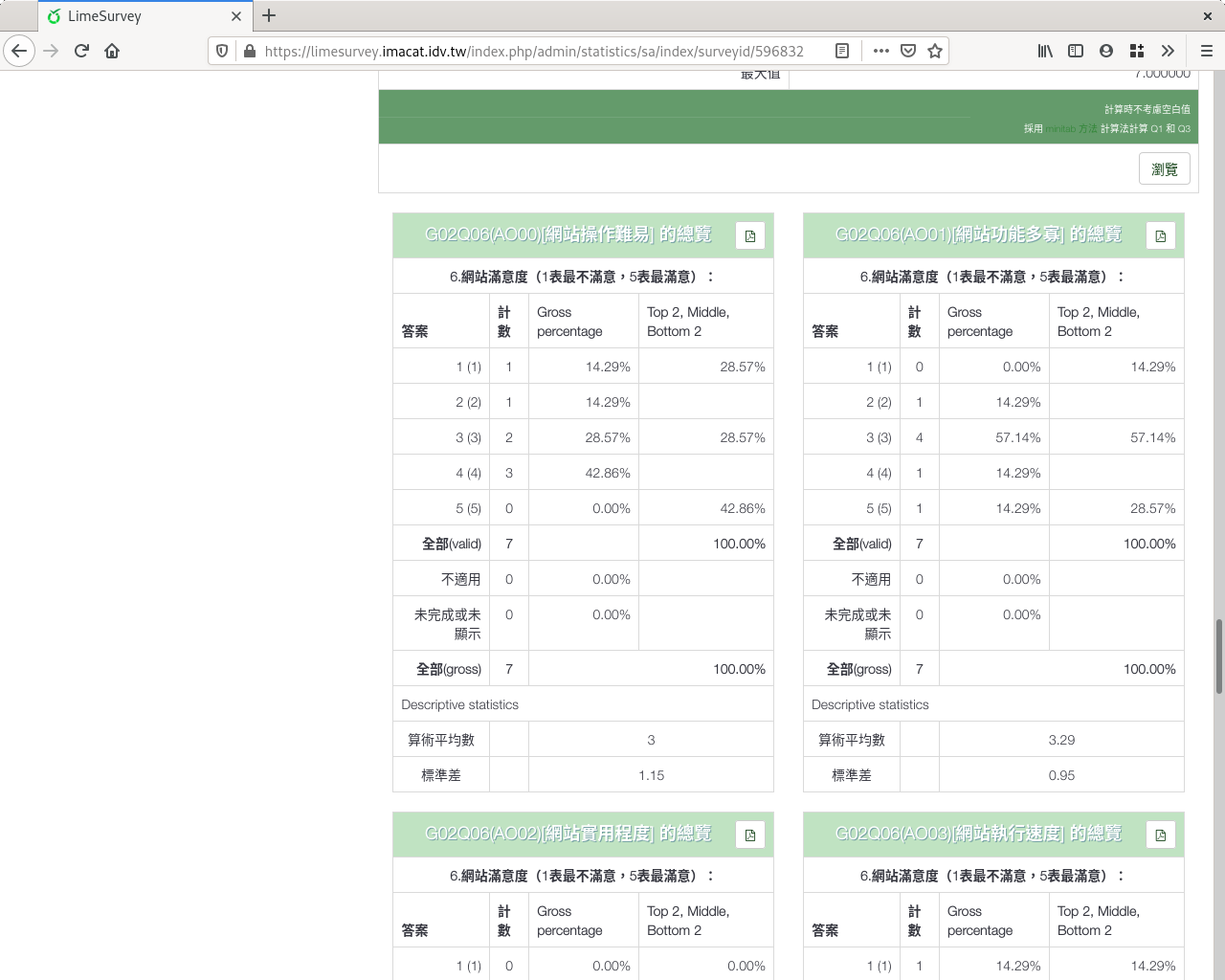Click the page vertical scrollbar thumb
The width and height of the screenshot is (1225, 980).
coord(1218,657)
